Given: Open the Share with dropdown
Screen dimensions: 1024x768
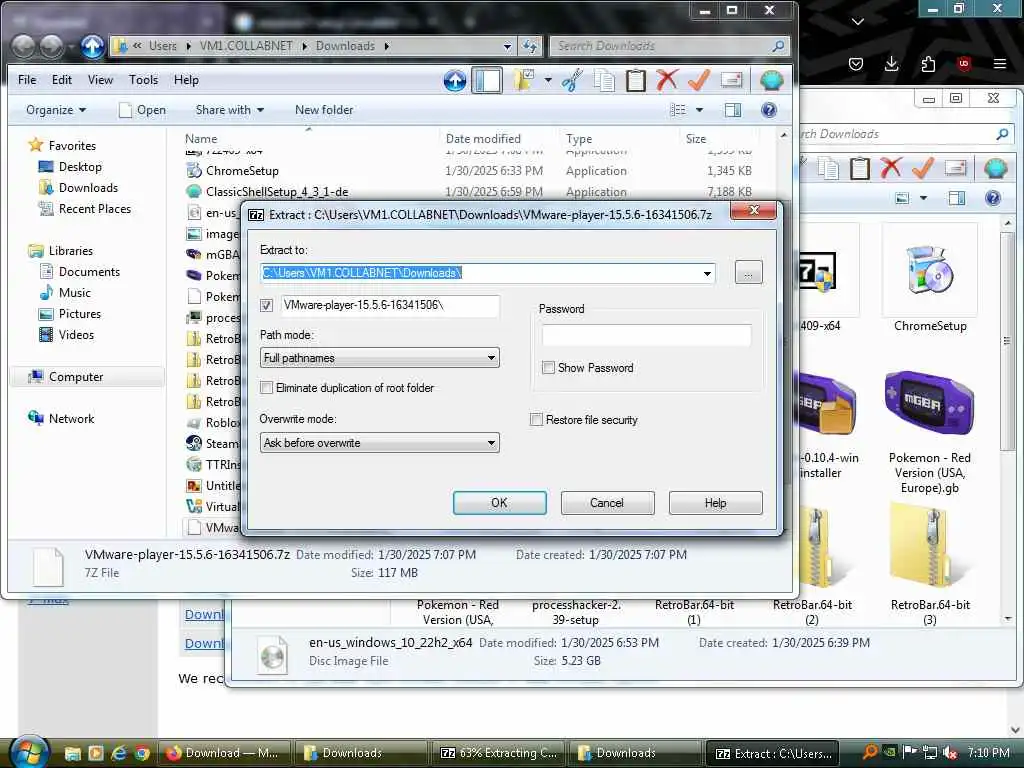Looking at the screenshot, I should [x=230, y=110].
